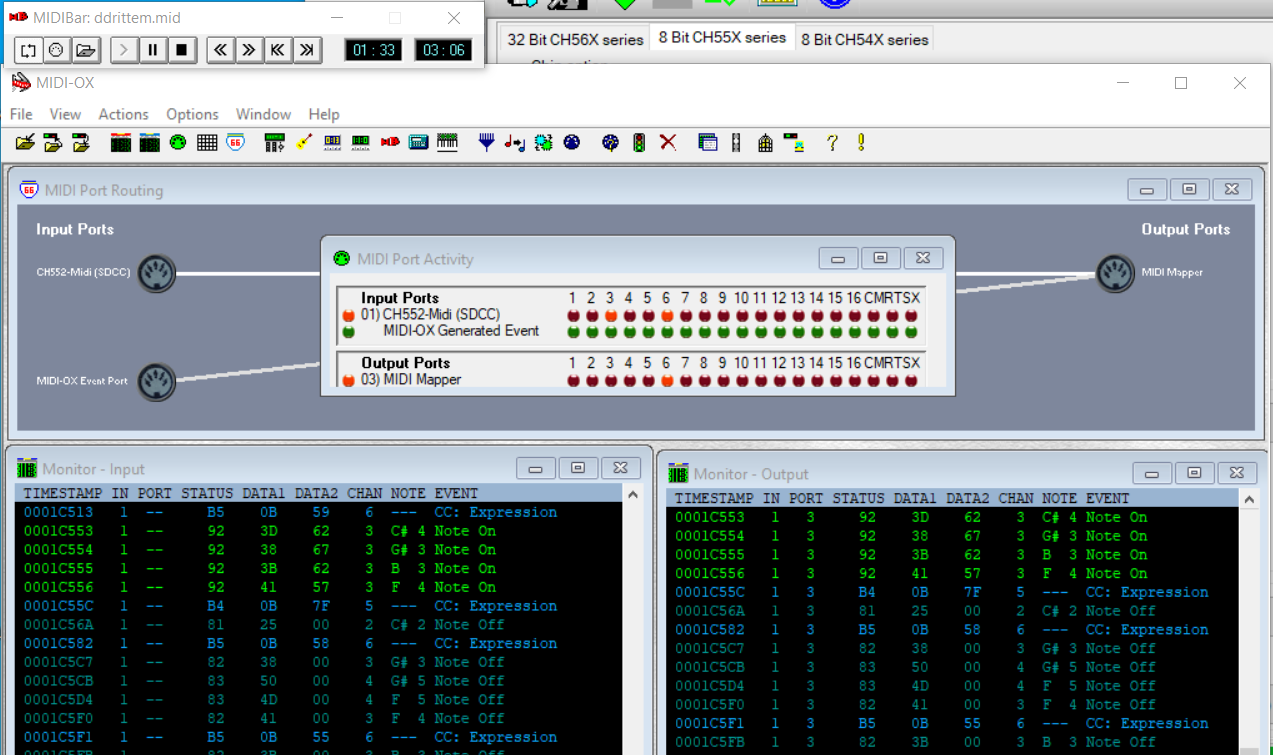Open the Help menu
The height and width of the screenshot is (755, 1273).
(324, 114)
